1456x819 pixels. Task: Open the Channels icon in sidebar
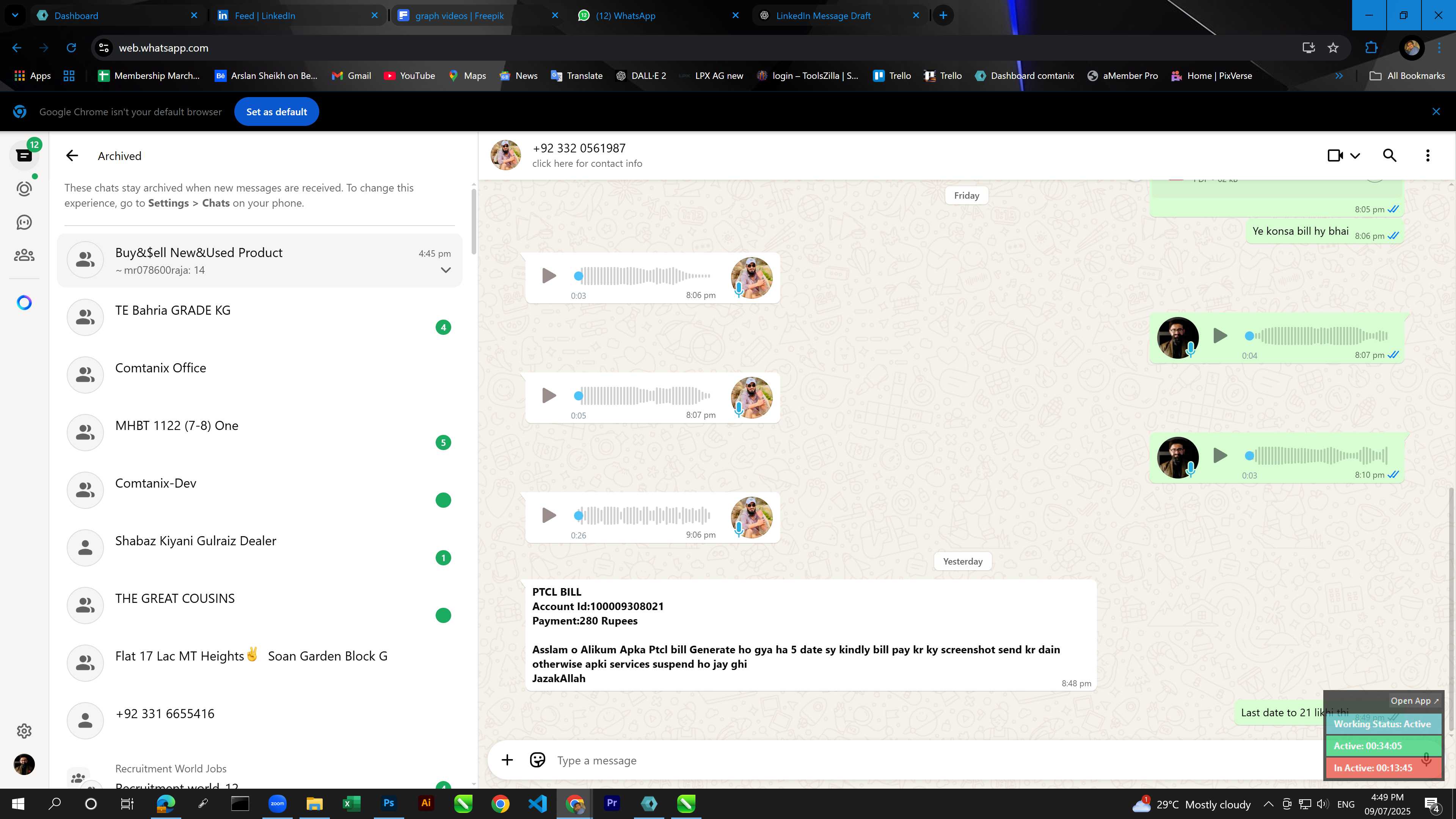tap(24, 222)
